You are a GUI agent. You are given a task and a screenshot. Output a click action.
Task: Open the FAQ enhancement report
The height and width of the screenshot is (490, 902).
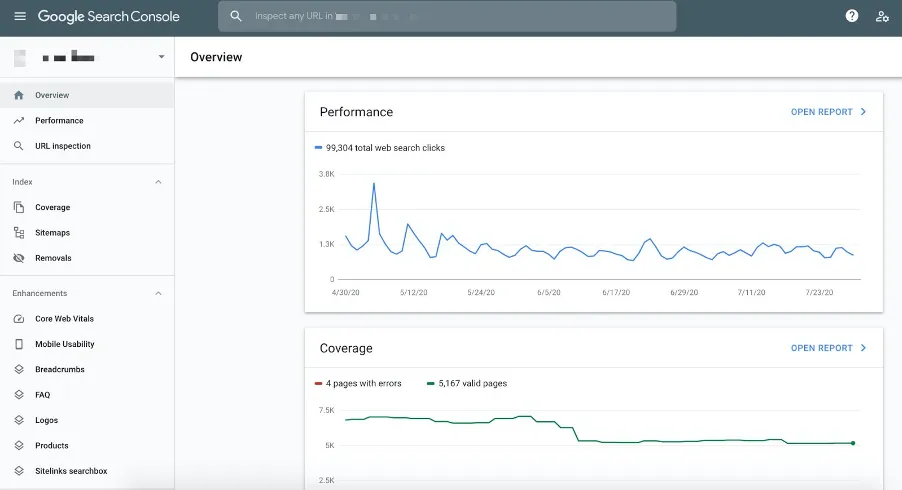43,395
